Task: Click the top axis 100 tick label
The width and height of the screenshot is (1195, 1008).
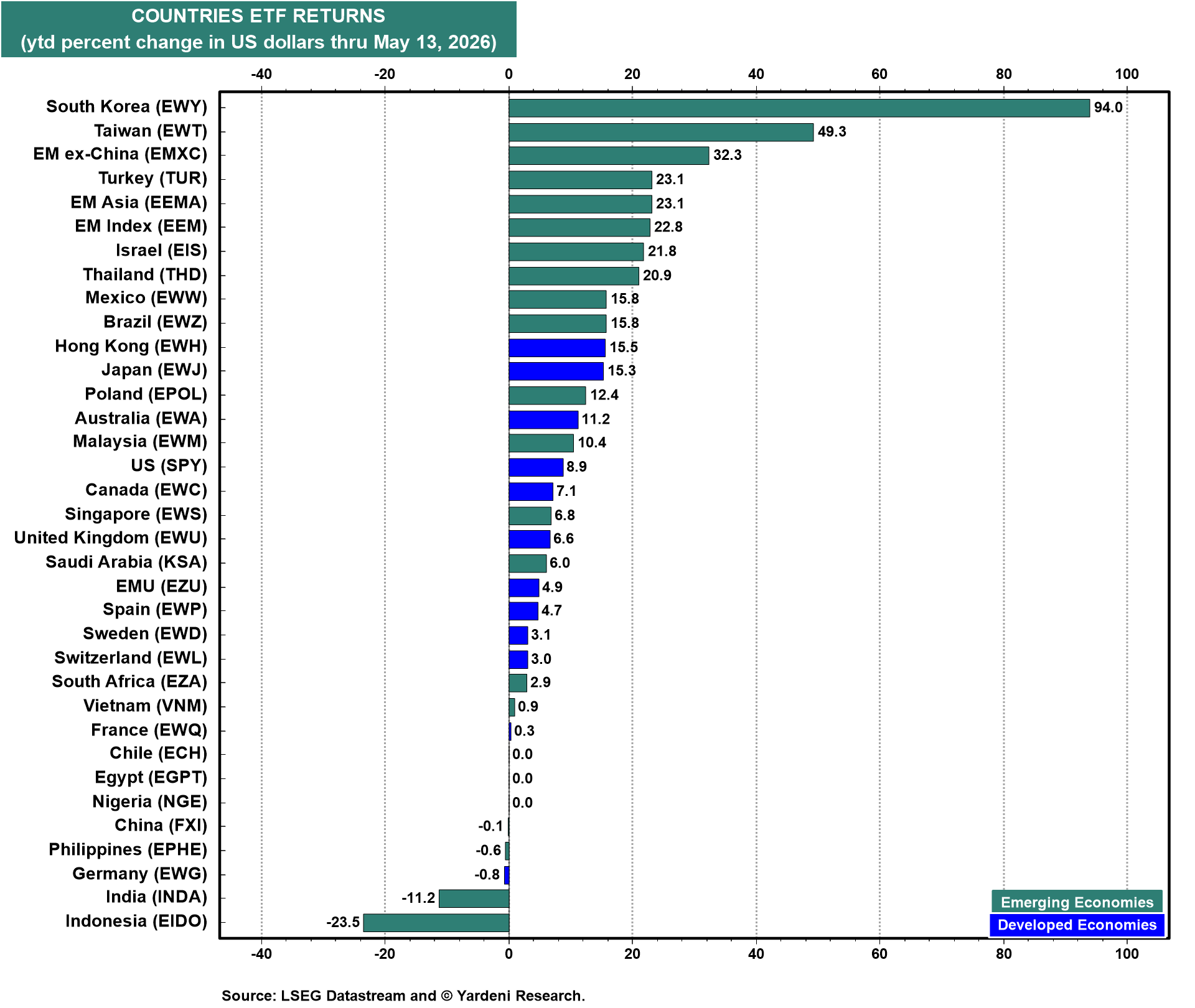Action: pyautogui.click(x=1127, y=74)
